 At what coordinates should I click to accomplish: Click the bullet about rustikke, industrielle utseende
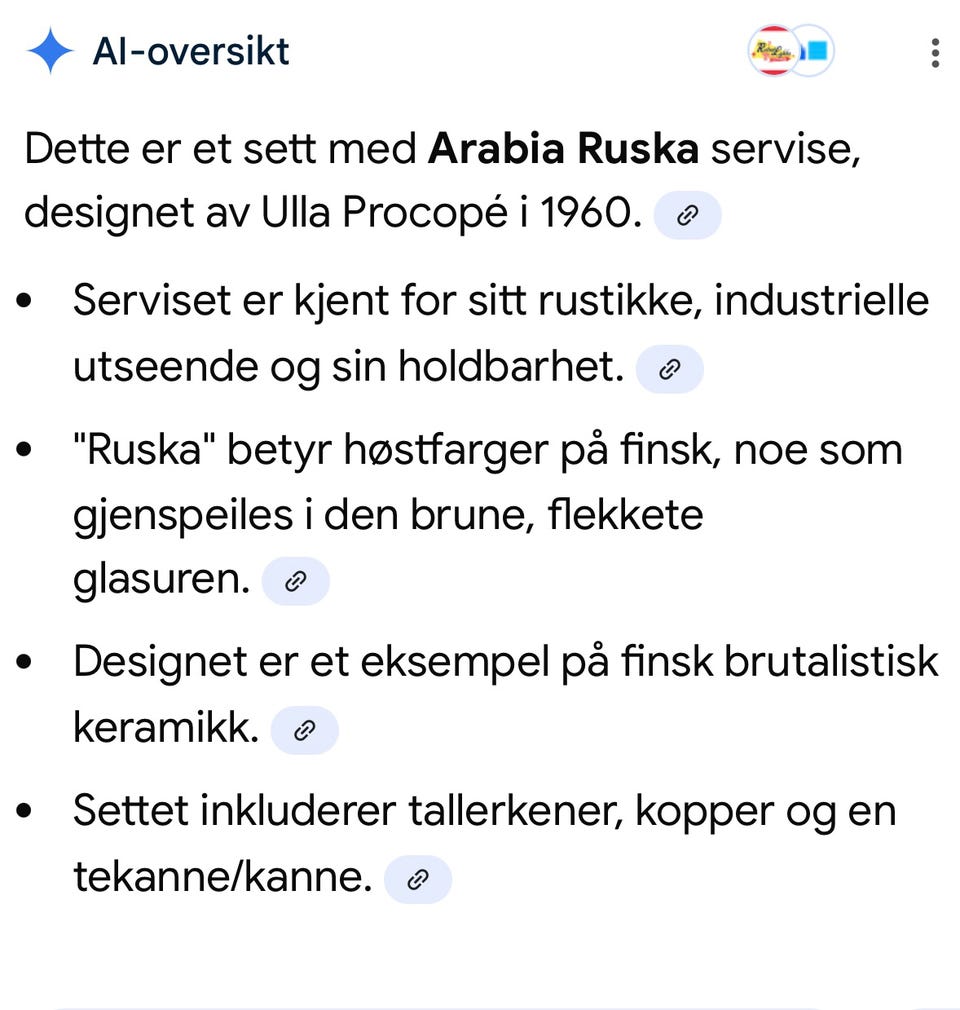(x=501, y=334)
